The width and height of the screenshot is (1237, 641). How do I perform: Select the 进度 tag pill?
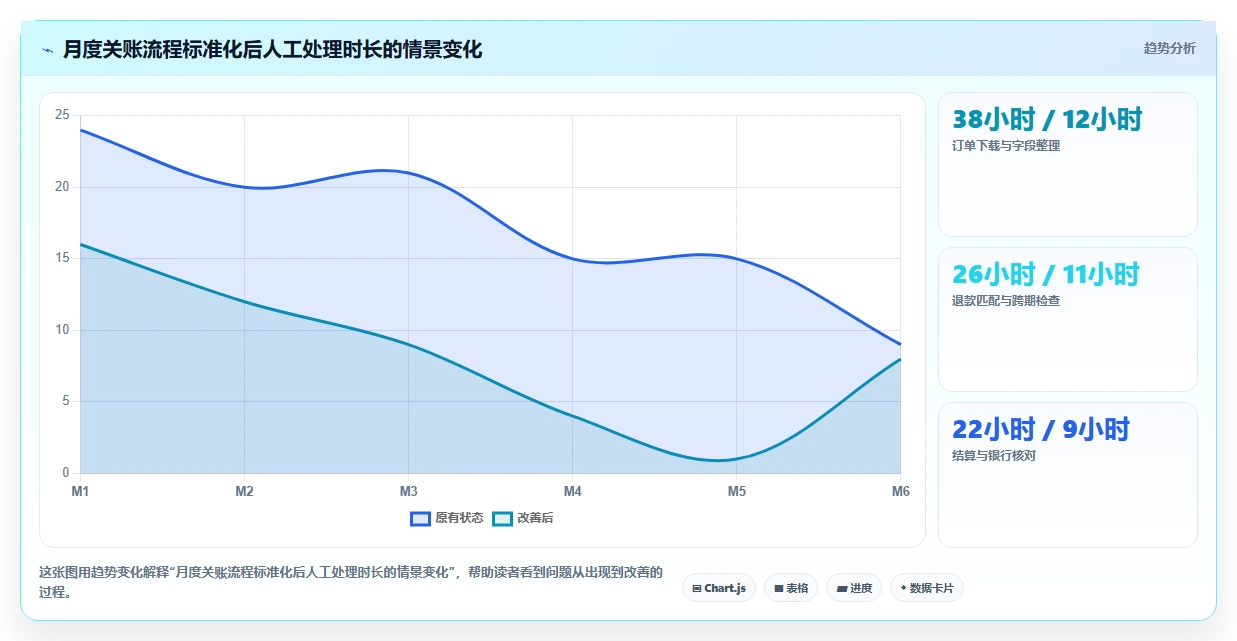(x=854, y=588)
